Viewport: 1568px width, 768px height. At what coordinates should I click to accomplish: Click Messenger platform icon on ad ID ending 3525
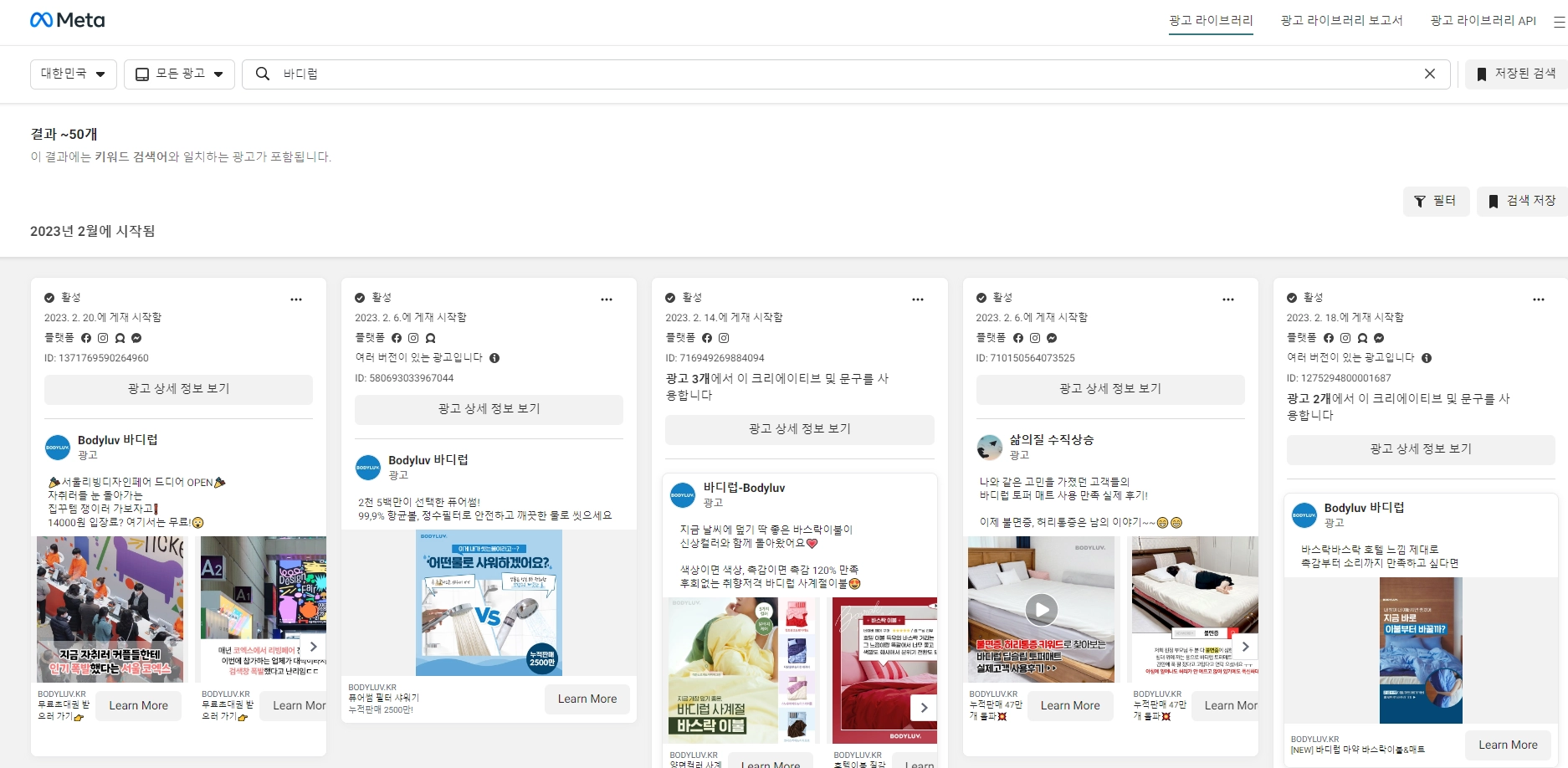click(x=1052, y=338)
